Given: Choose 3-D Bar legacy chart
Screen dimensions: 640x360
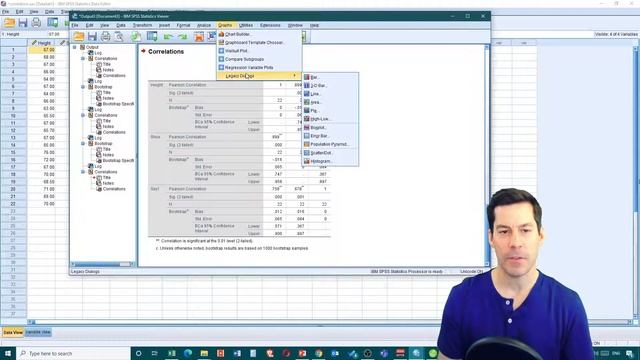Looking at the screenshot, I should (330, 86).
